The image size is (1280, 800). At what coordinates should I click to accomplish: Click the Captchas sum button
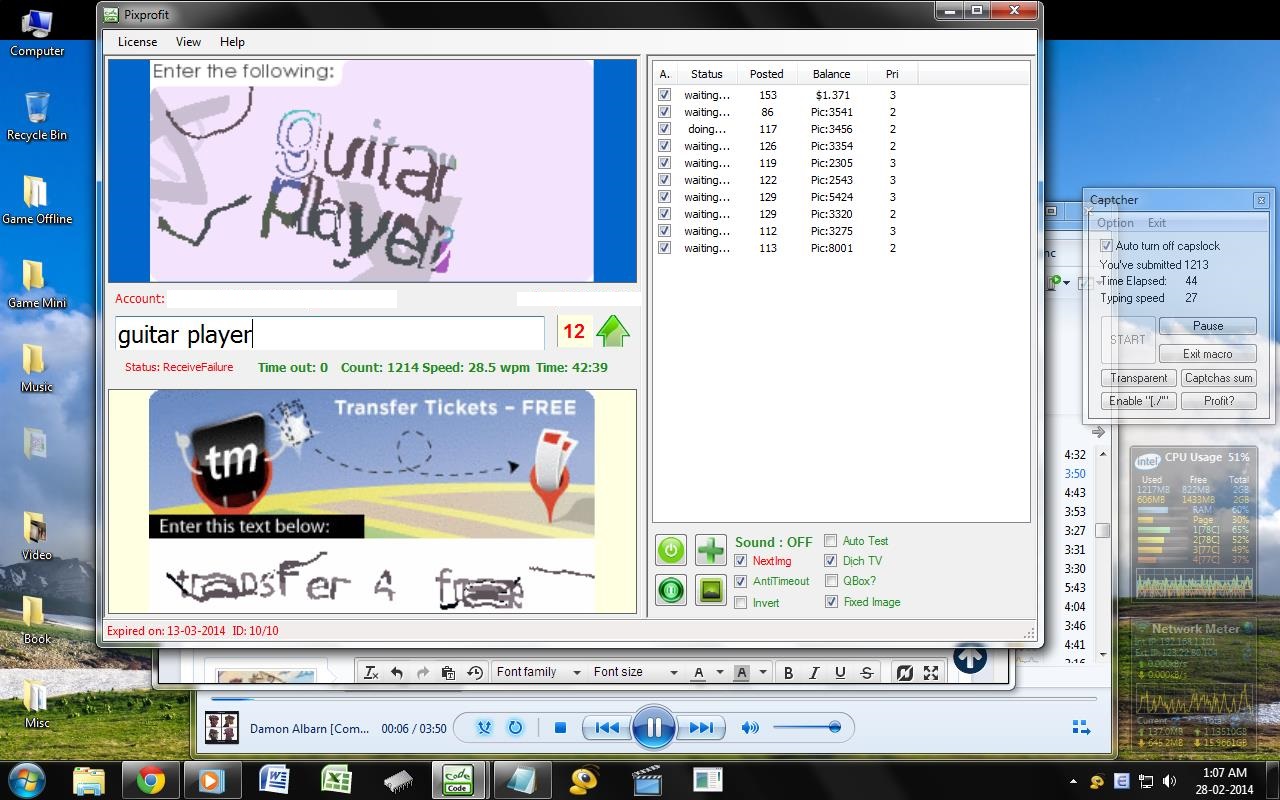pyautogui.click(x=1218, y=378)
